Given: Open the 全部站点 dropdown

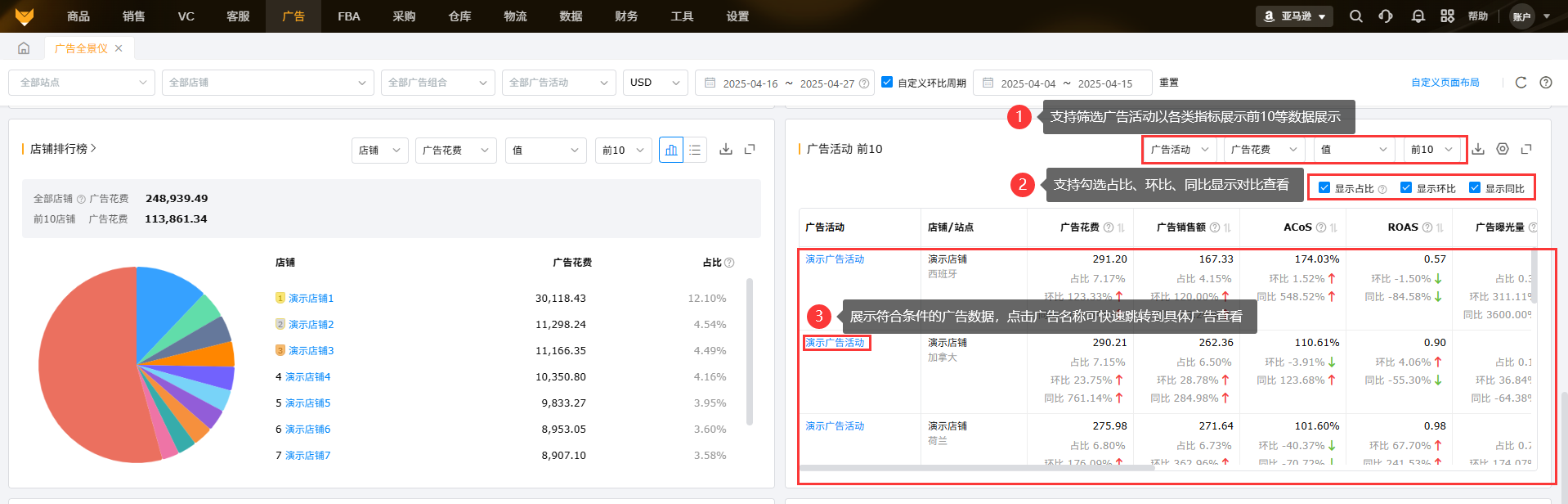Looking at the screenshot, I should click(82, 83).
